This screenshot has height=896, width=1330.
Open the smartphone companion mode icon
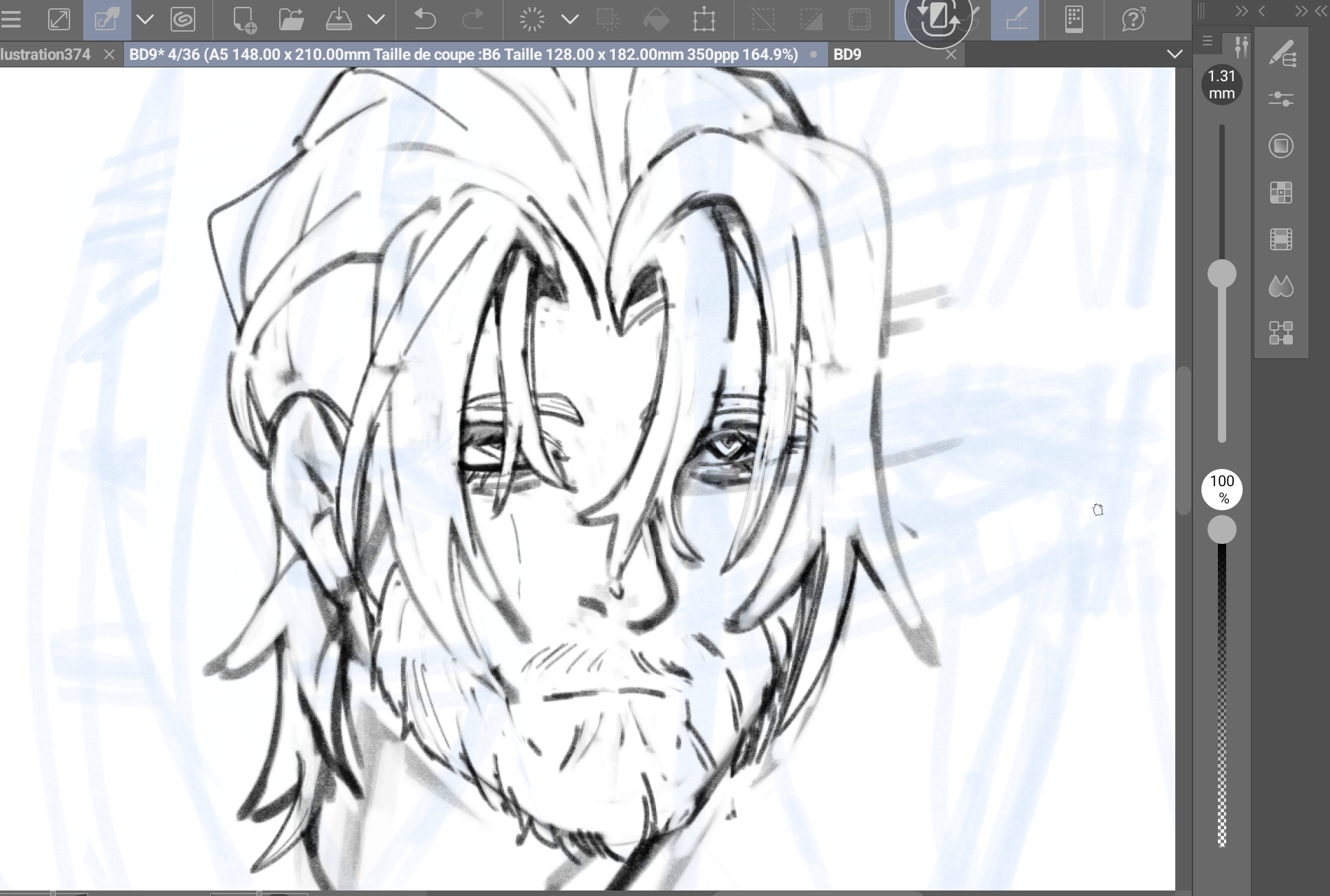1074,19
